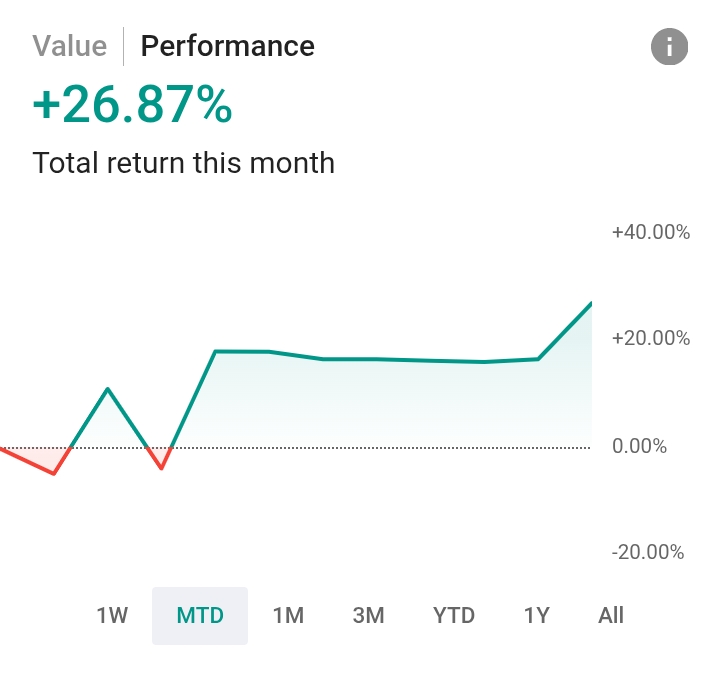Image resolution: width=719 pixels, height=683 pixels.
Task: Switch to the Value tab
Action: (x=69, y=46)
